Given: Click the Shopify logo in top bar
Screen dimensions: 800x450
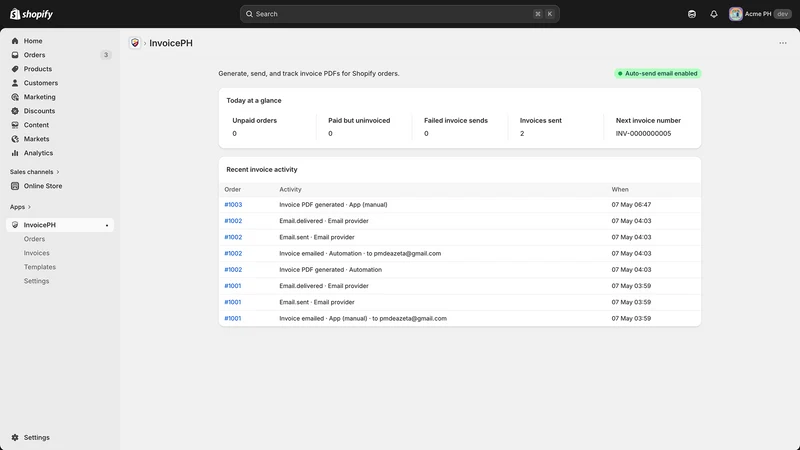Looking at the screenshot, I should [31, 14].
